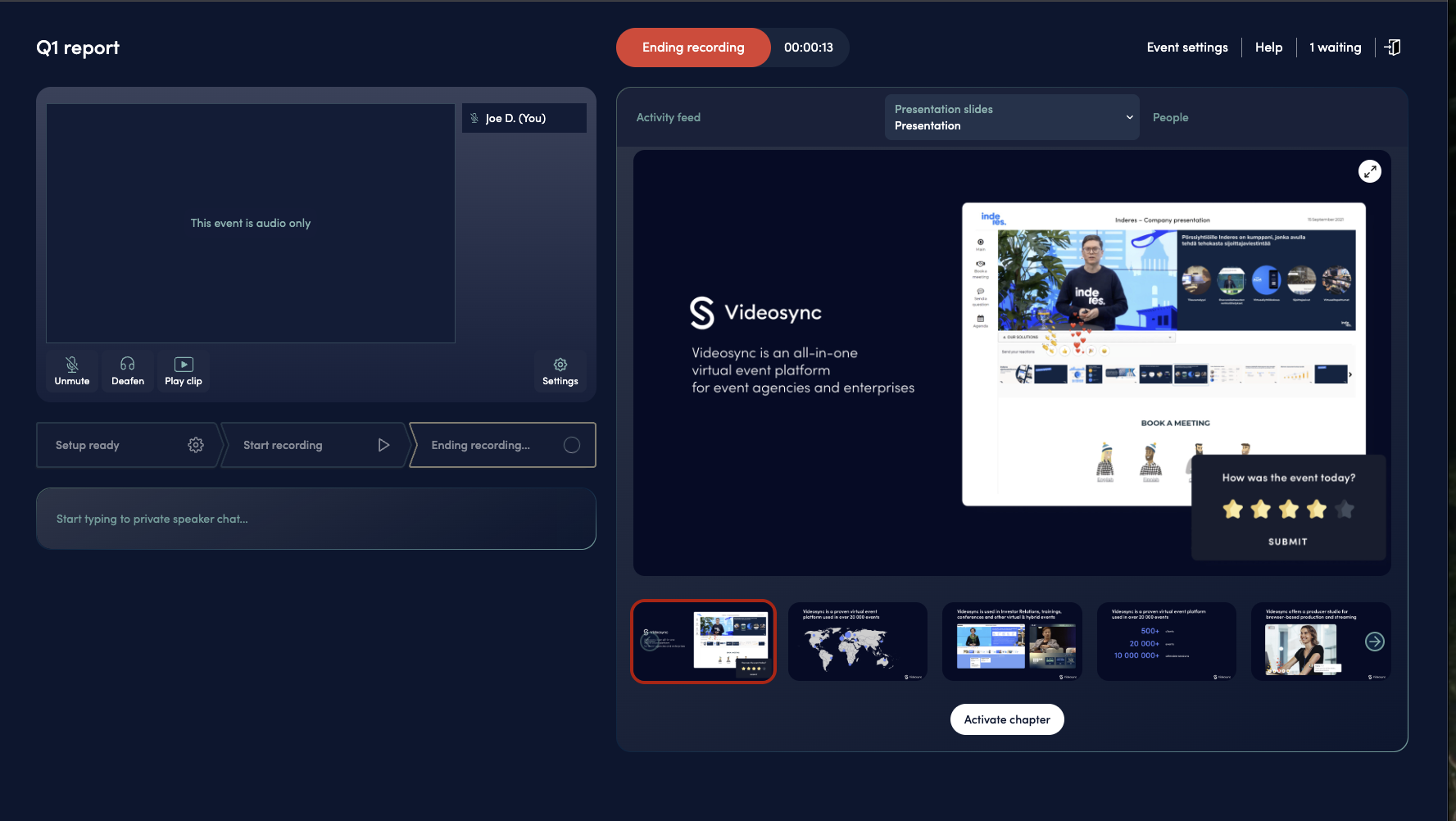The image size is (1456, 821).
Task: Click the main presentation slide preview
Action: pos(1012,363)
